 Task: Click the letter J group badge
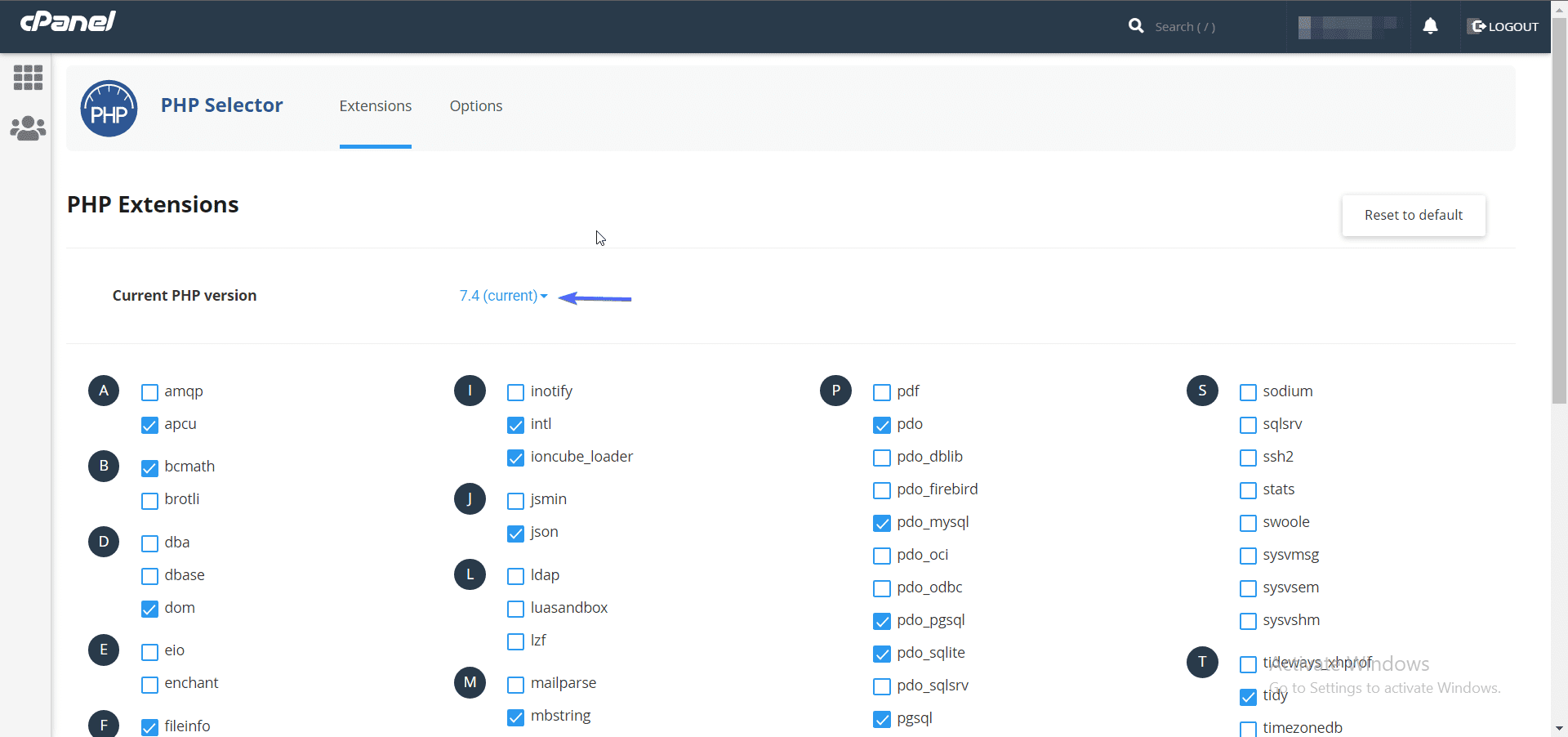pyautogui.click(x=470, y=498)
